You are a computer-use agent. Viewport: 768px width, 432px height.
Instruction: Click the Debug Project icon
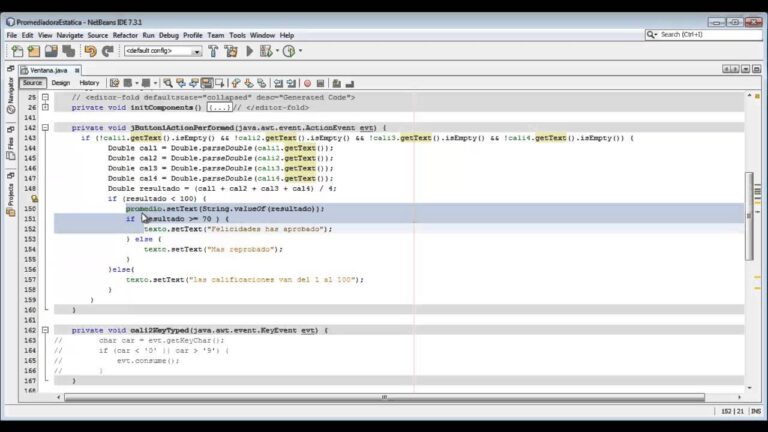click(x=266, y=51)
